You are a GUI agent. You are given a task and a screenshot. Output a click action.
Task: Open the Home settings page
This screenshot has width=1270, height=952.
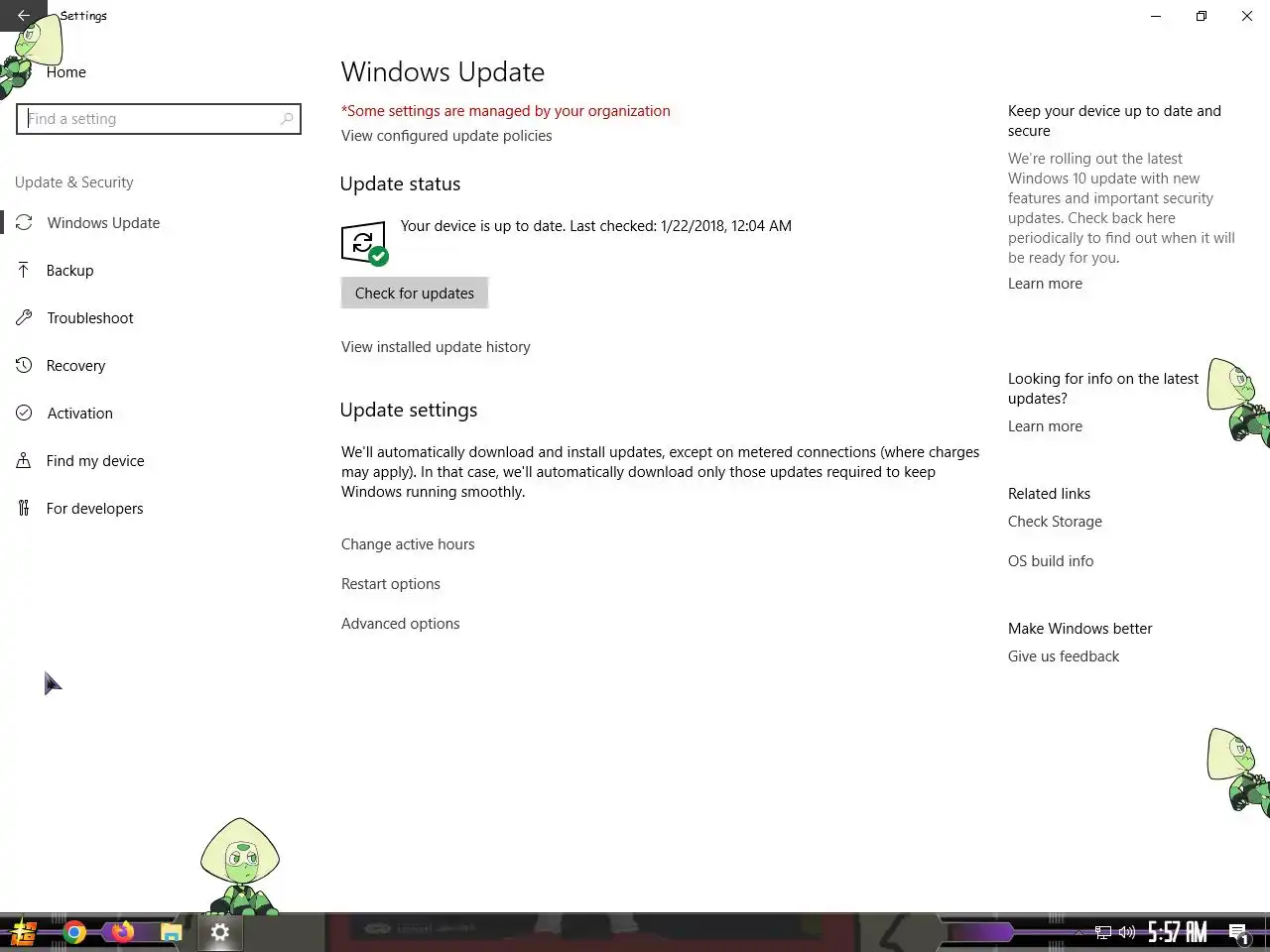point(65,72)
